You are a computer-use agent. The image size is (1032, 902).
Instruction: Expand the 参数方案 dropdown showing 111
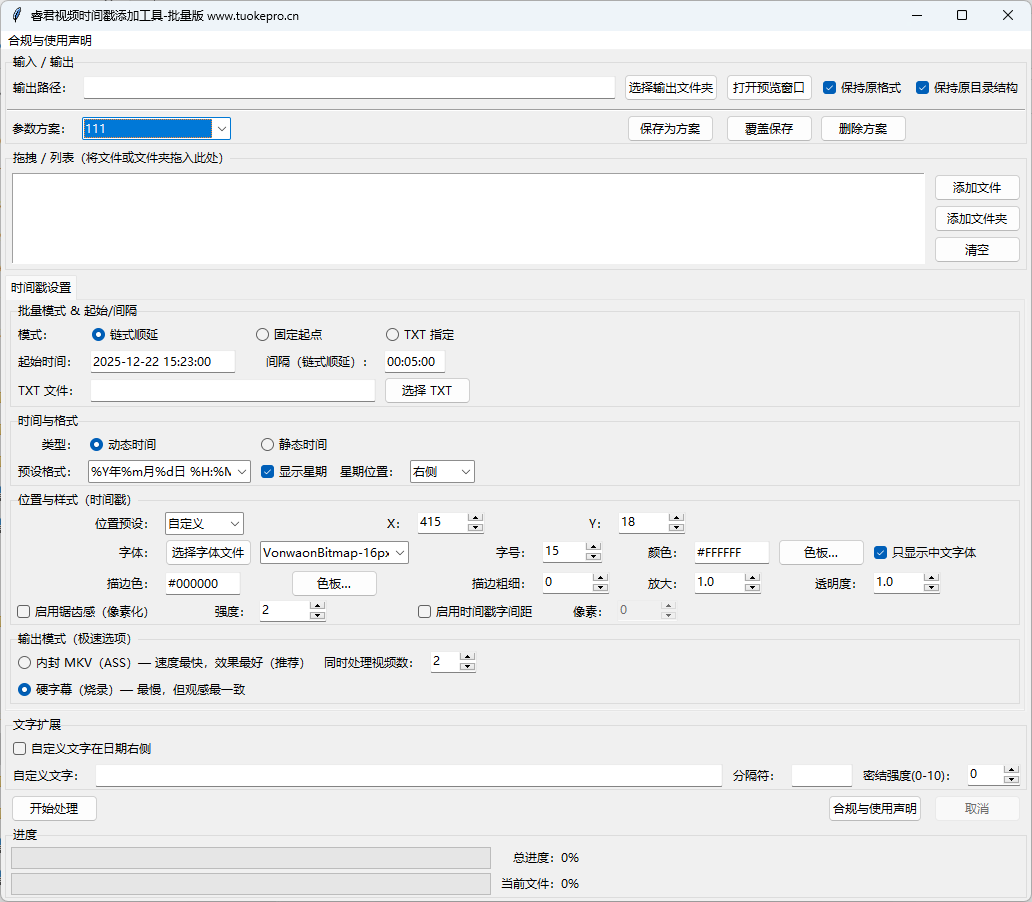coord(221,128)
